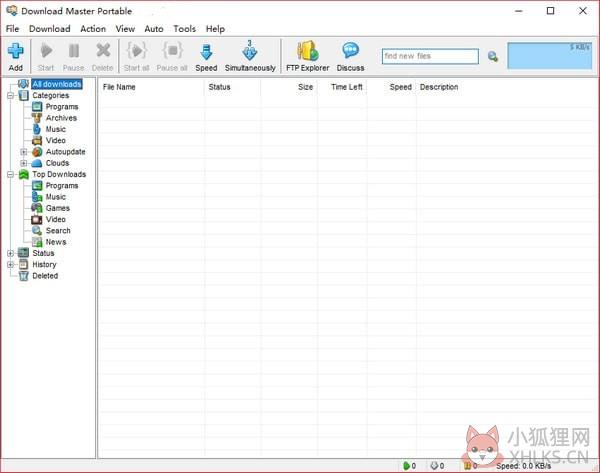The width and height of the screenshot is (600, 473).
Task: Click the find new files search field
Action: [x=430, y=56]
